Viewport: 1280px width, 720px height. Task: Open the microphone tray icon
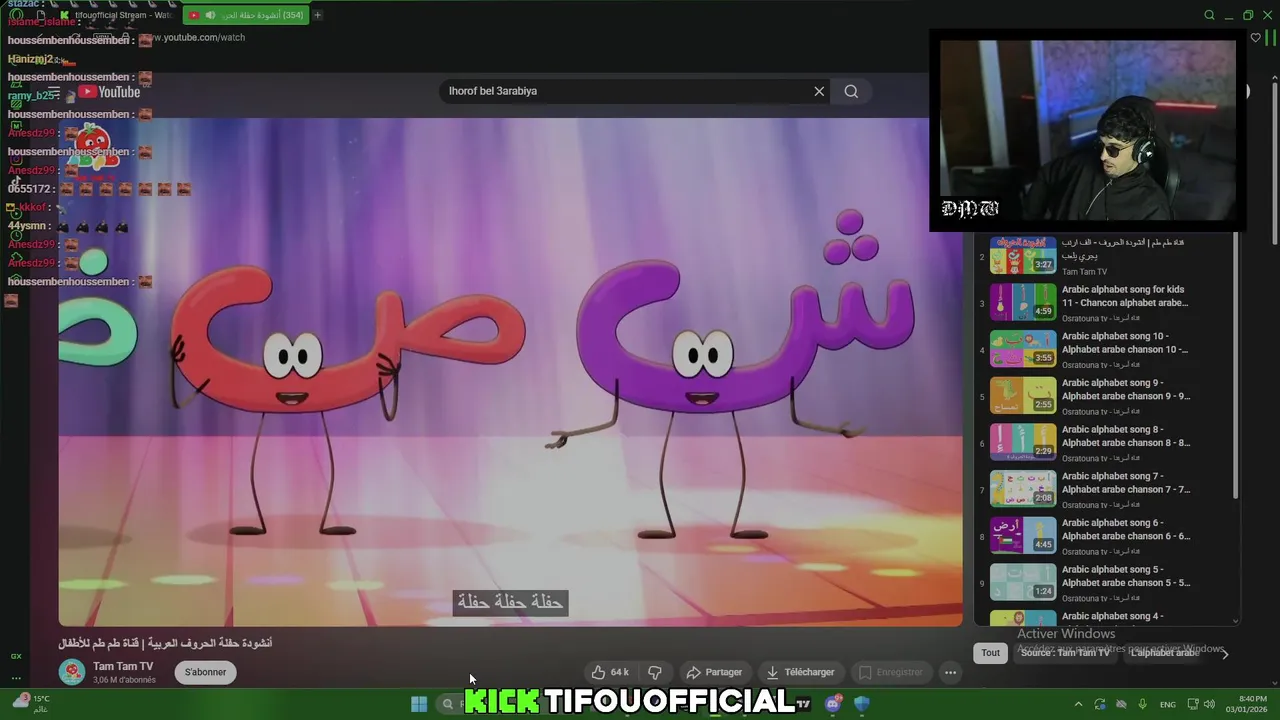[1142, 704]
